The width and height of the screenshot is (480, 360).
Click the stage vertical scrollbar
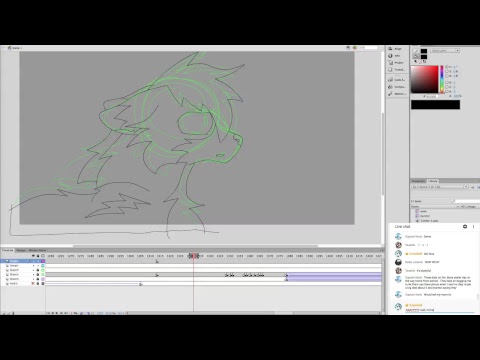(x=383, y=154)
